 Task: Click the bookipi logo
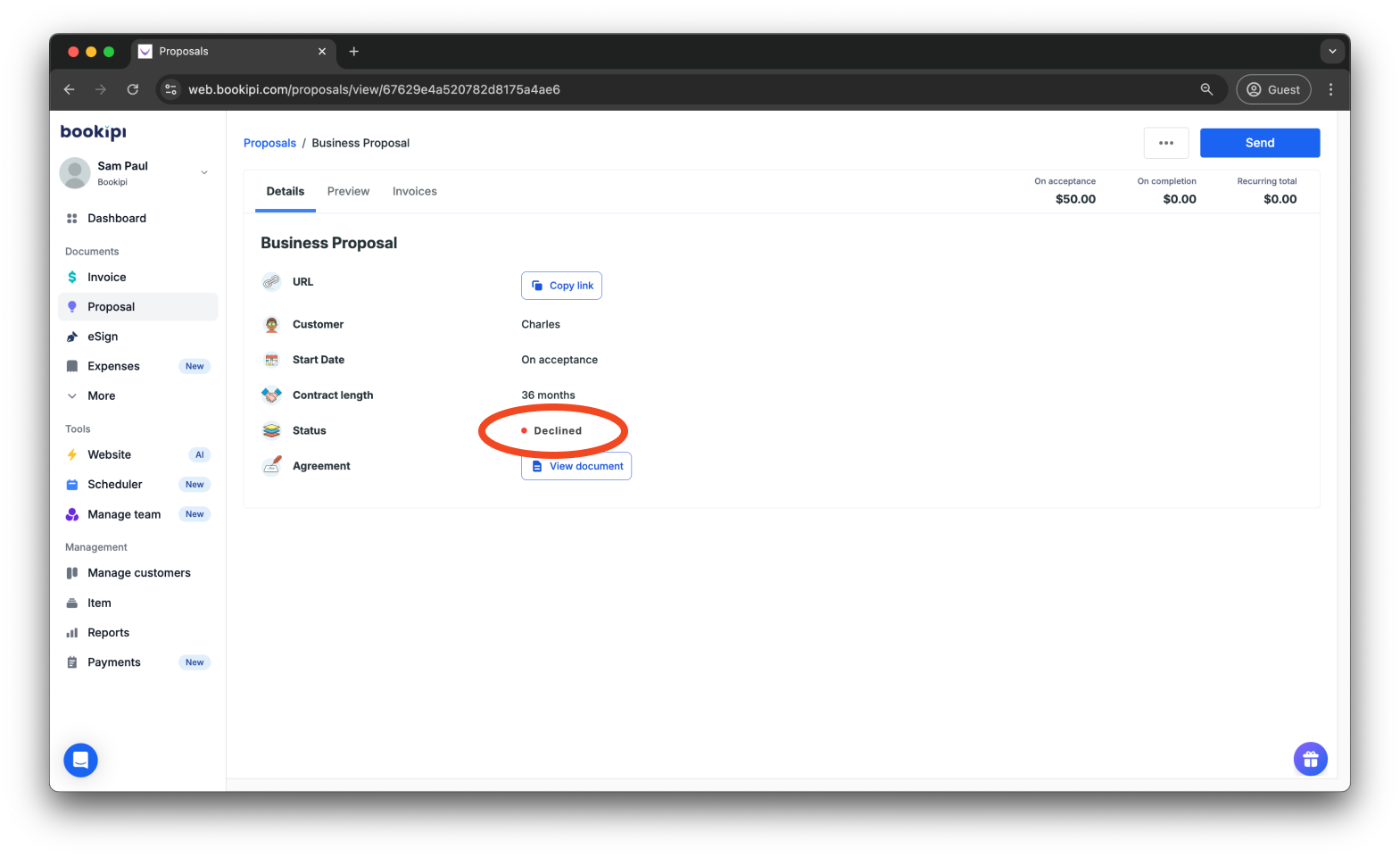click(x=94, y=132)
